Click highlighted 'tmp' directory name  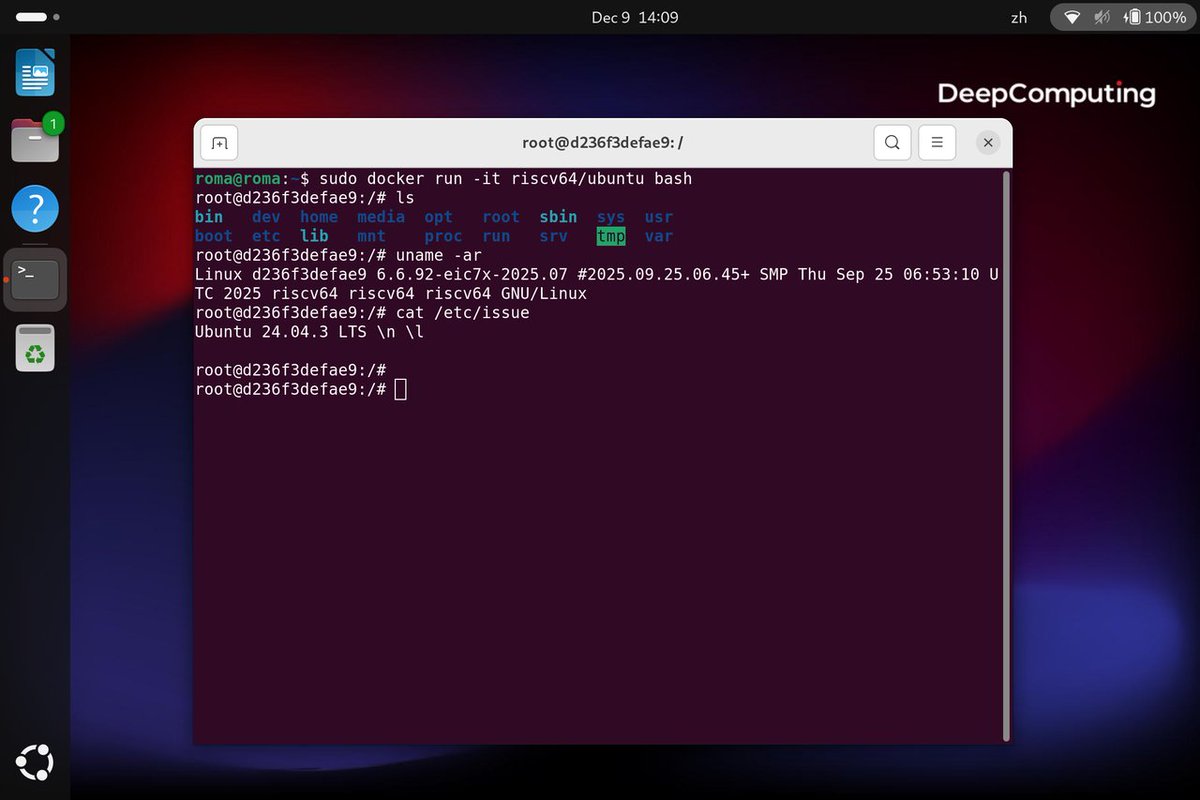[x=611, y=236]
